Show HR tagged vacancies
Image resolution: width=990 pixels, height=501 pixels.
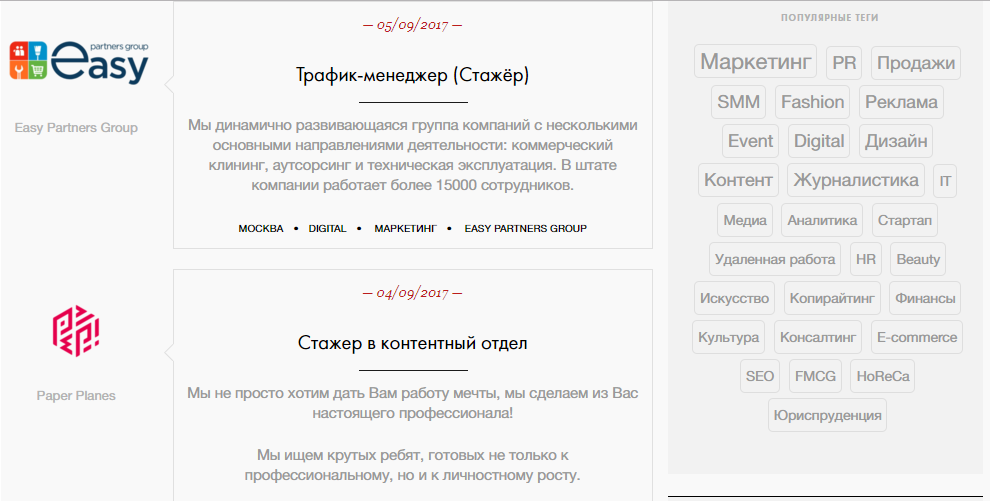(866, 259)
